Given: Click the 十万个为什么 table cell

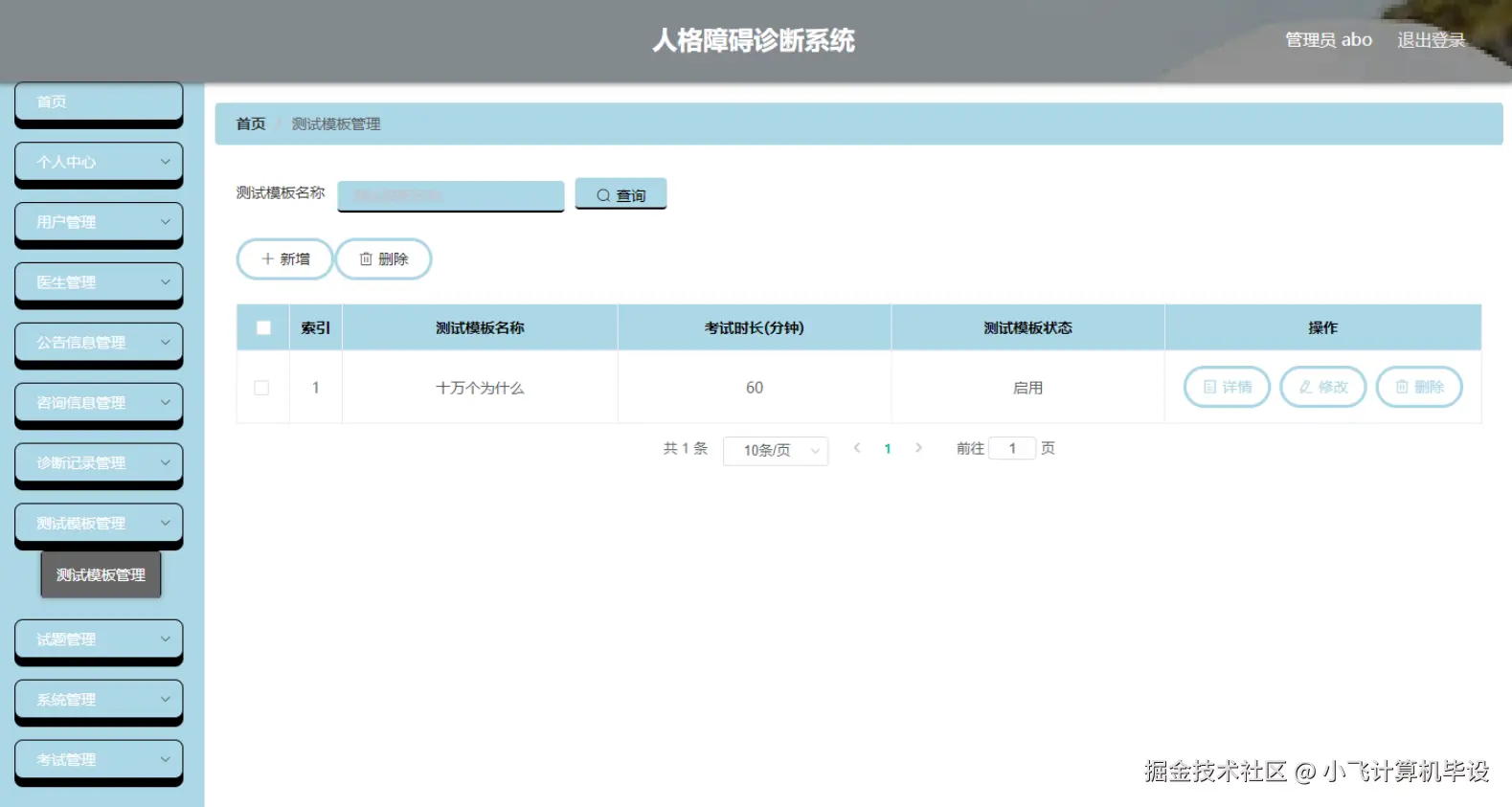Looking at the screenshot, I should (480, 388).
